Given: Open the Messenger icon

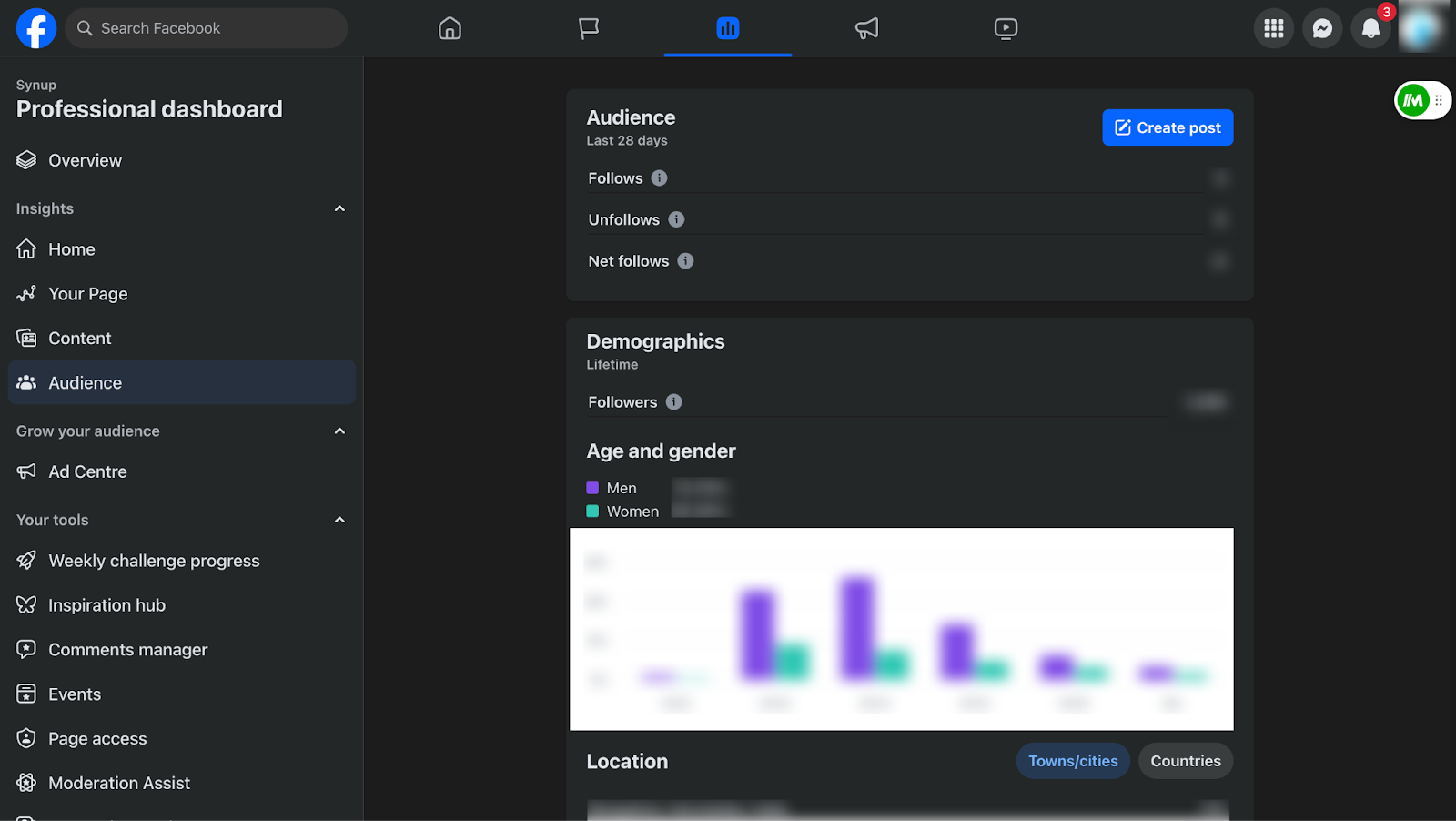Looking at the screenshot, I should click(1322, 28).
